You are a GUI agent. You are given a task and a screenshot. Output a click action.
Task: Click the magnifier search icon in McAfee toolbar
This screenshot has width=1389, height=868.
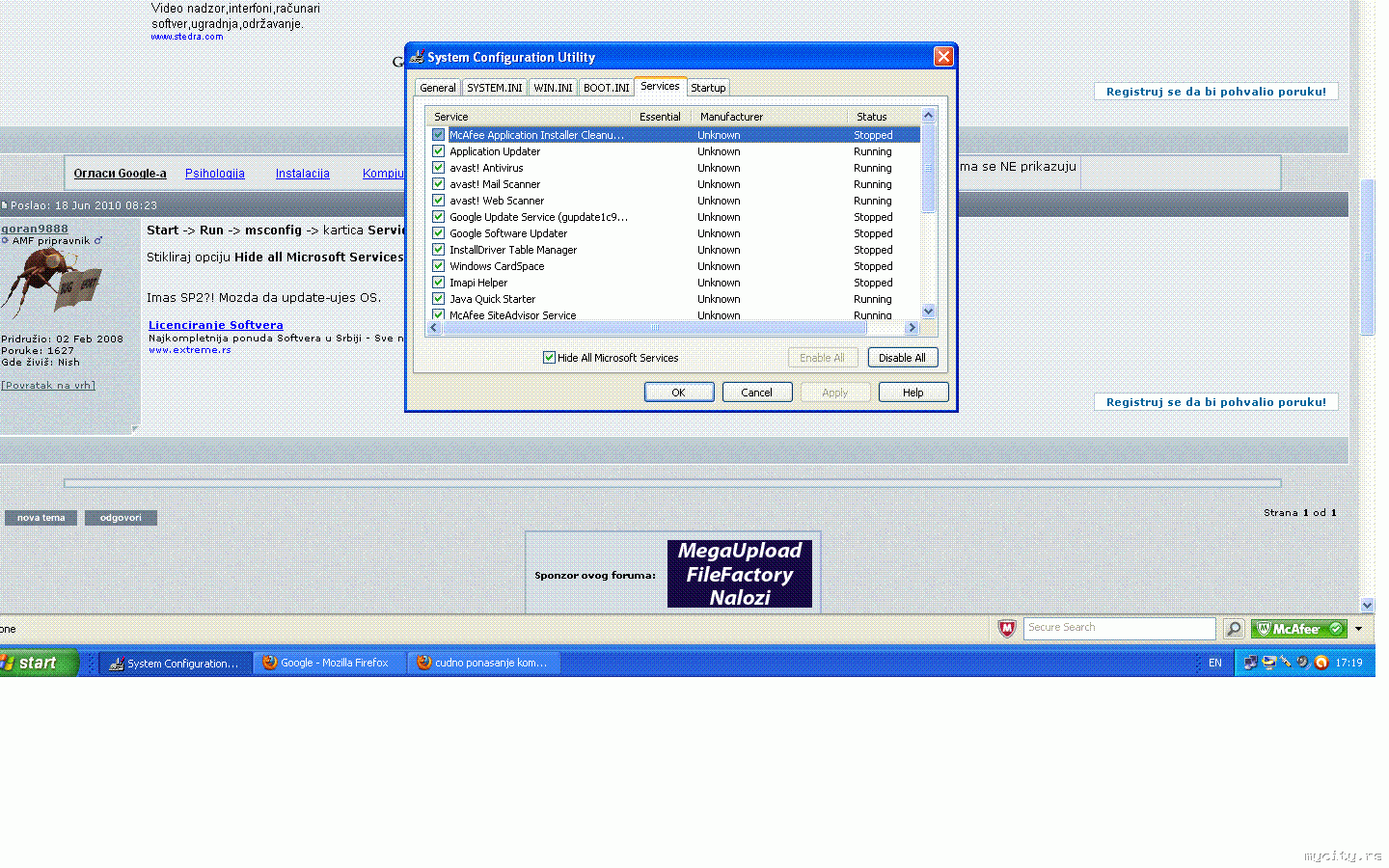[1234, 629]
